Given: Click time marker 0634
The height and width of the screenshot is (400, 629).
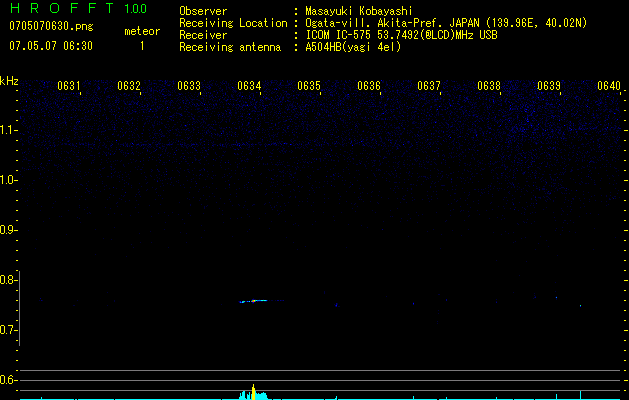Looking at the screenshot, I should tap(249, 86).
